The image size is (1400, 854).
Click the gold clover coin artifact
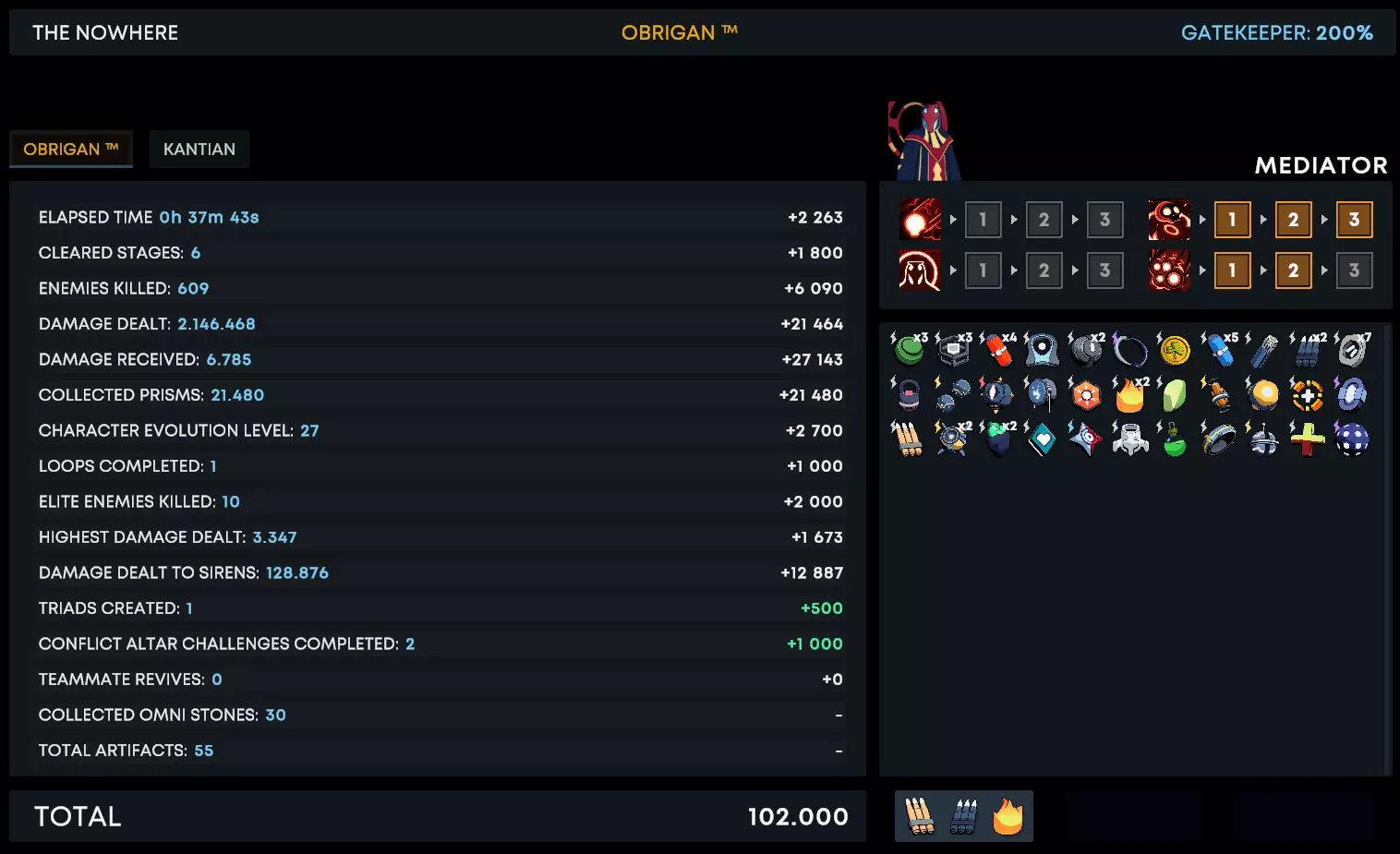pyautogui.click(x=1175, y=350)
